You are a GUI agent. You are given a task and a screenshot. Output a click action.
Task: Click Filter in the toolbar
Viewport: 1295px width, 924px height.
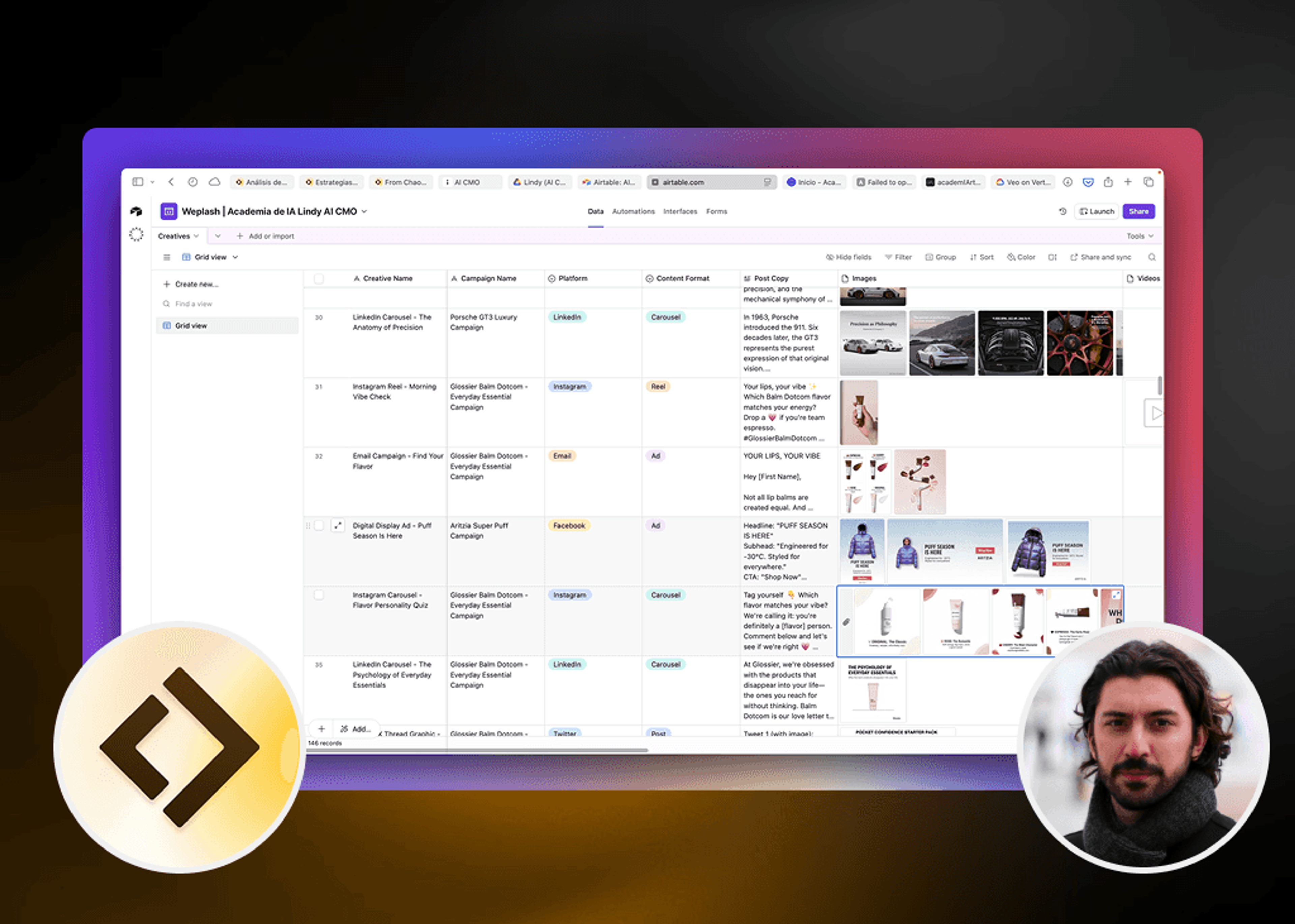point(898,257)
